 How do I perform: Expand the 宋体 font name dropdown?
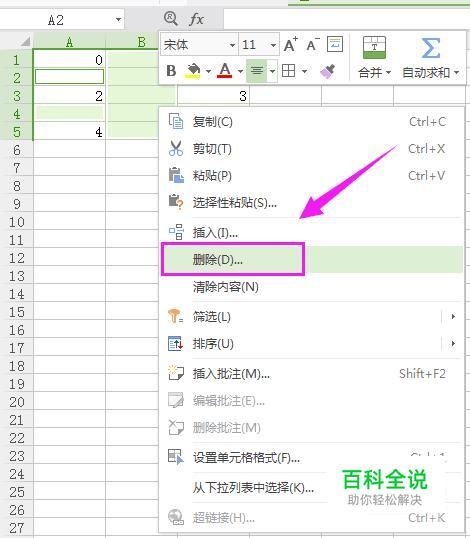[232, 45]
